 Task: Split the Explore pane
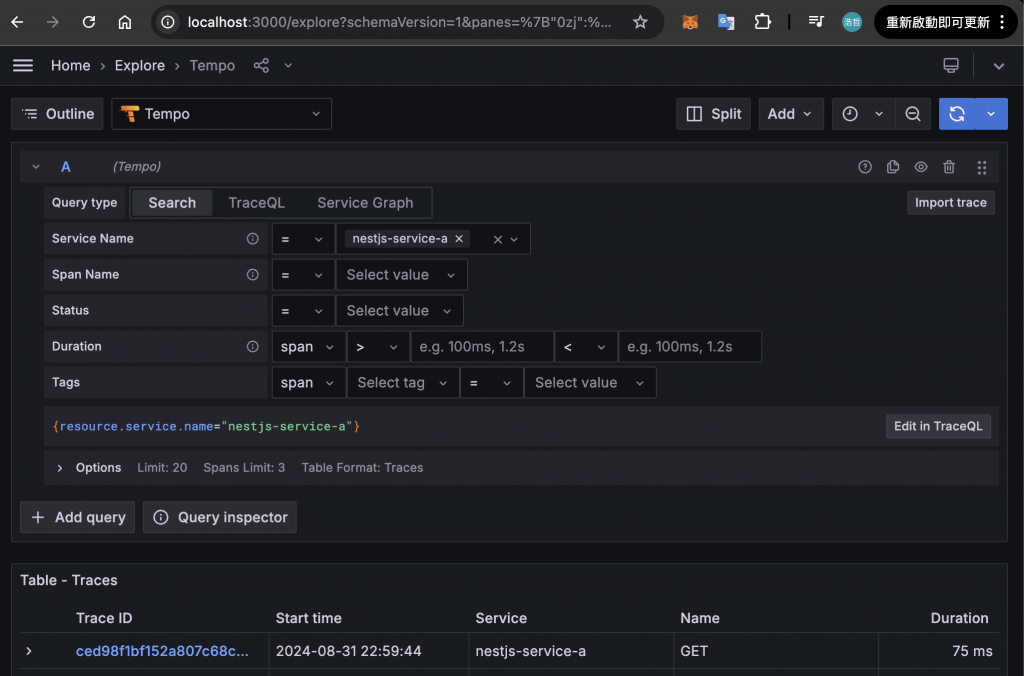tap(713, 114)
